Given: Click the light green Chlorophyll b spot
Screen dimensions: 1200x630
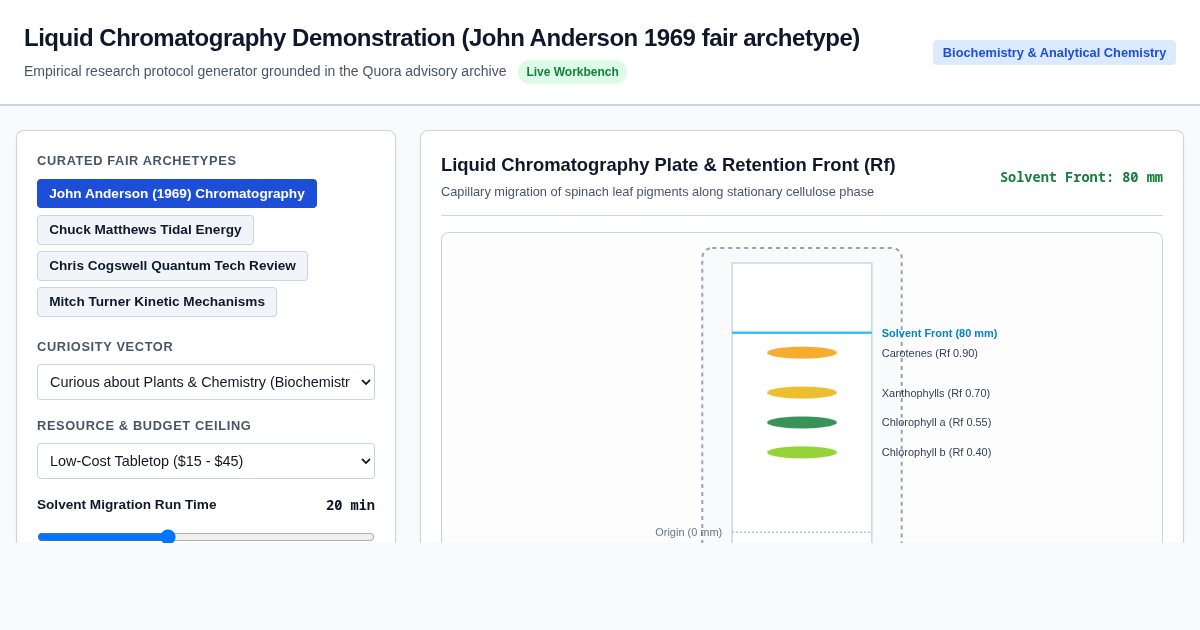Looking at the screenshot, I should [x=802, y=453].
